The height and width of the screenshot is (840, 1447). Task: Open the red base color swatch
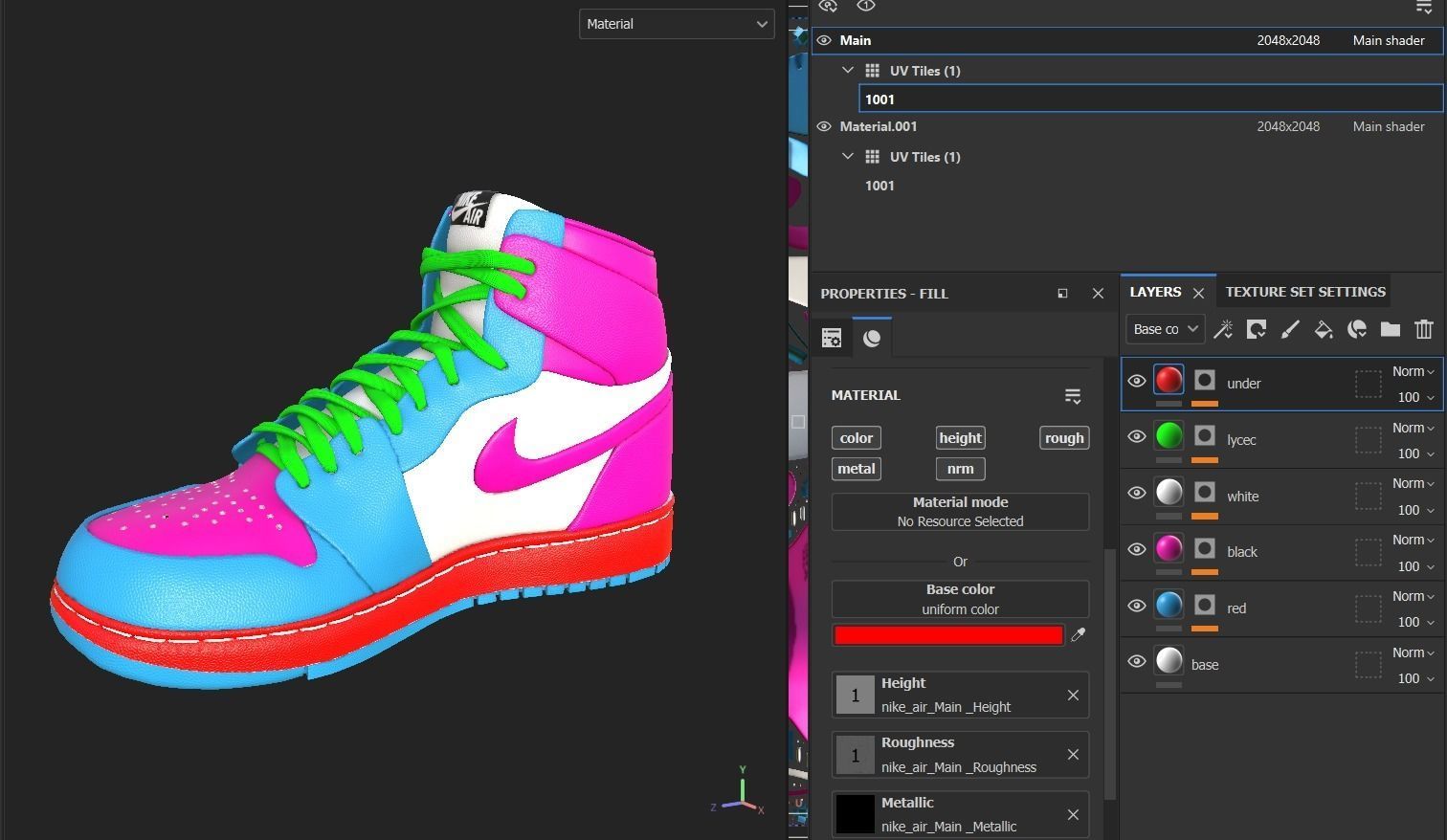pyautogui.click(x=948, y=635)
